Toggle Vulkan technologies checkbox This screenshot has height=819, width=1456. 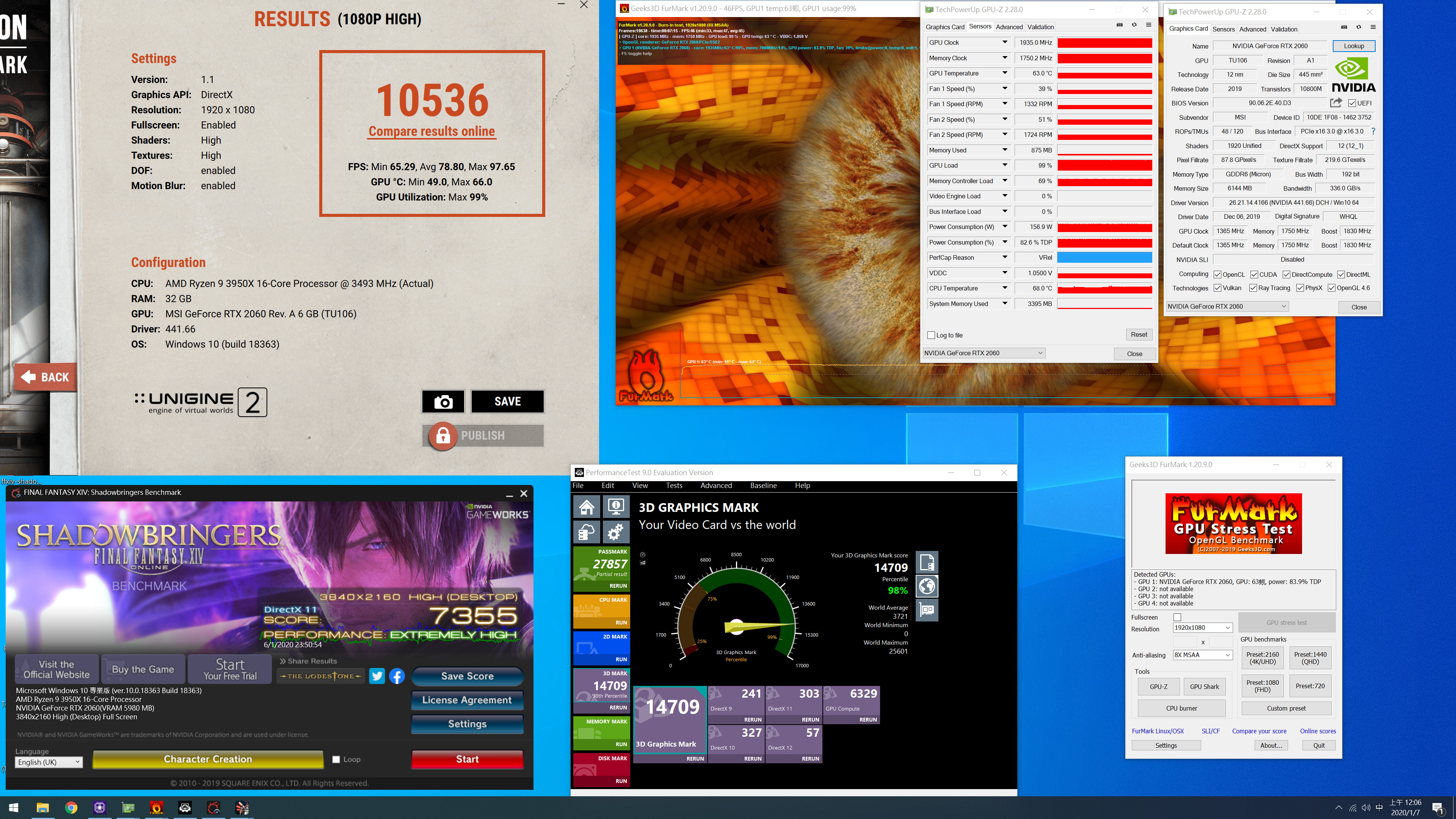point(1218,288)
